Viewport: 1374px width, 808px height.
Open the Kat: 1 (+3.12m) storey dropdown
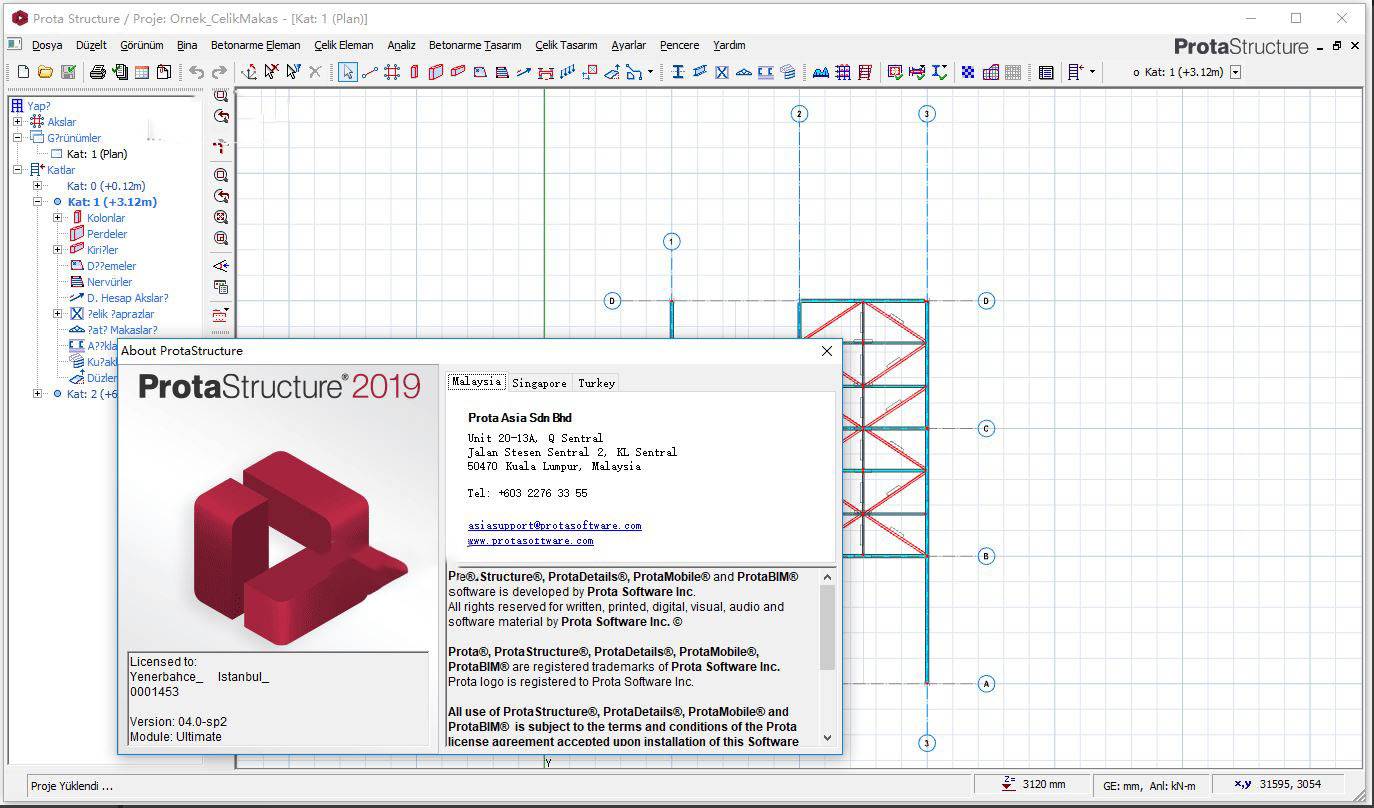[x=1236, y=72]
